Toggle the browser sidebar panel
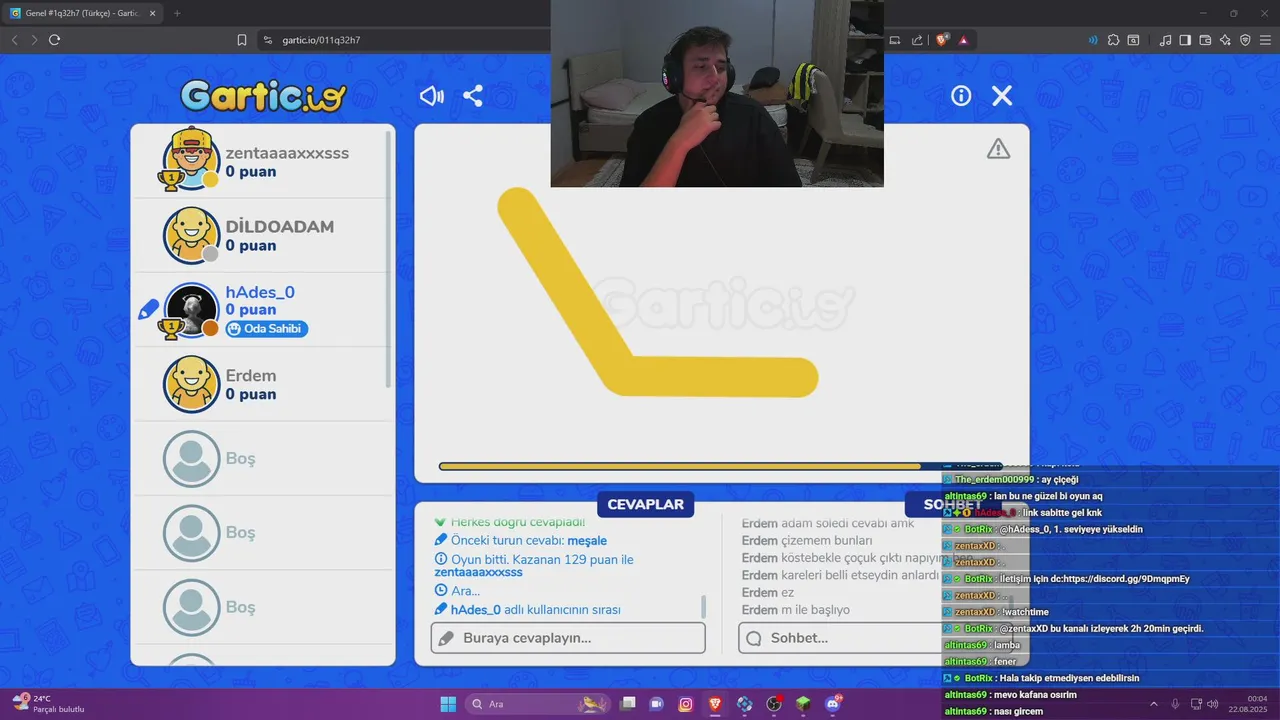 1185,40
